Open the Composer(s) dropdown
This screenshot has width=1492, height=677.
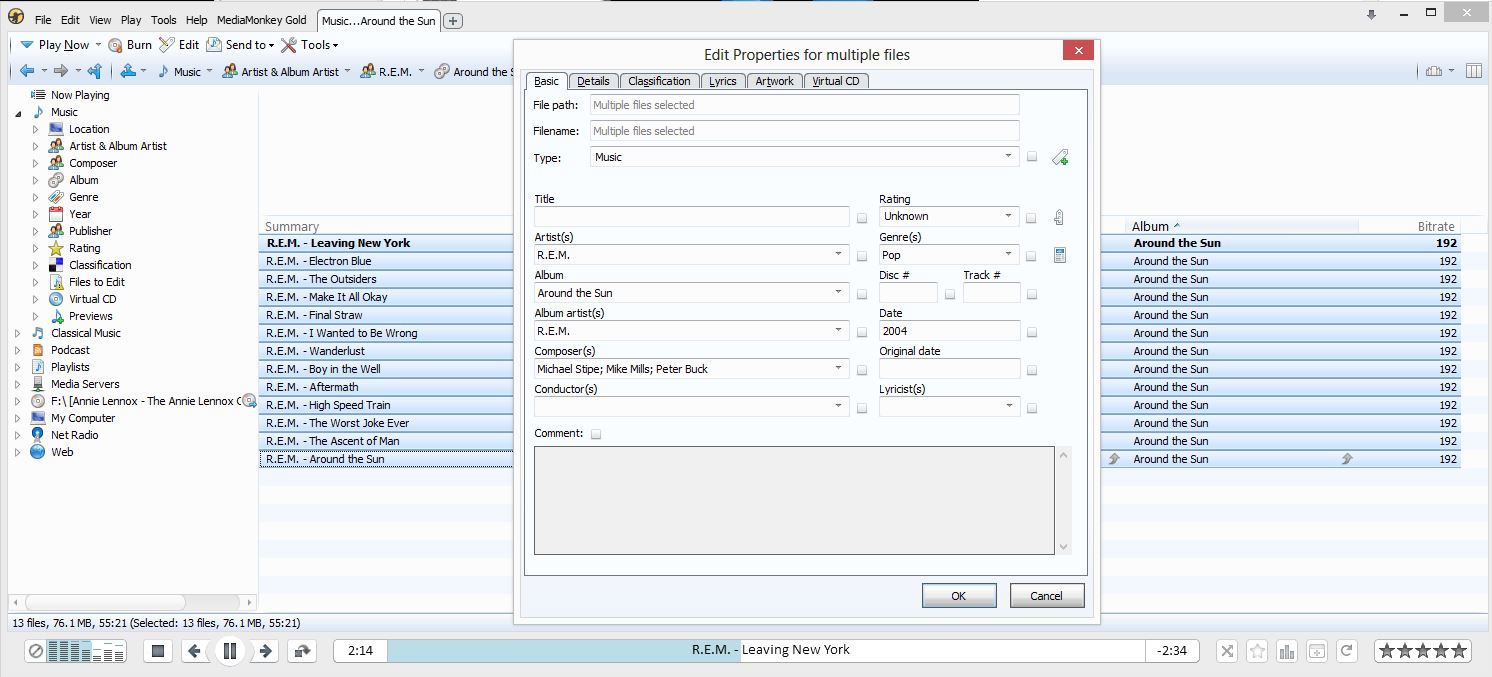692,369
